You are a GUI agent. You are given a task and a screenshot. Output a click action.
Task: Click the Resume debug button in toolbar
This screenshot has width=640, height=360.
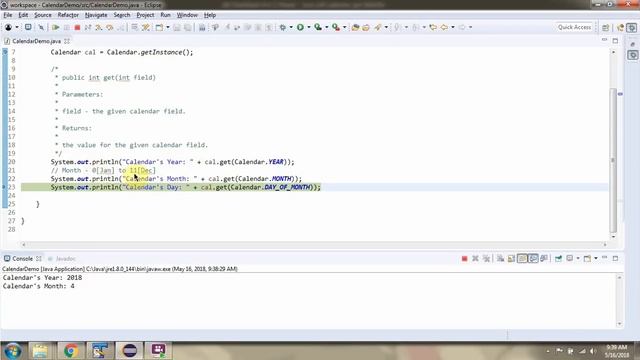point(56,27)
